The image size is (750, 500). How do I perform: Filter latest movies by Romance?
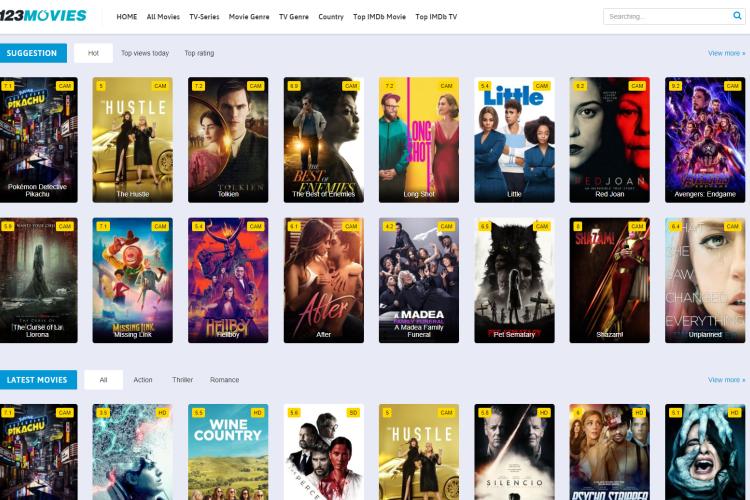click(224, 380)
